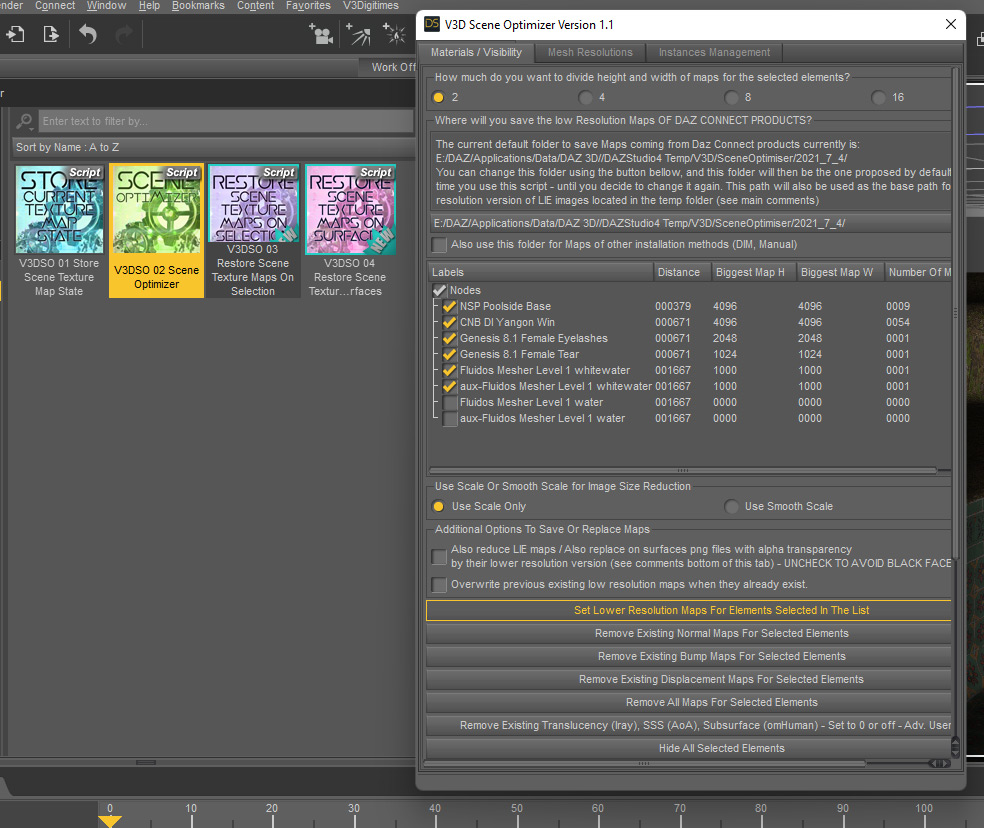Click the scroll stepper beside Hide All button
The image size is (984, 828).
[x=955, y=747]
